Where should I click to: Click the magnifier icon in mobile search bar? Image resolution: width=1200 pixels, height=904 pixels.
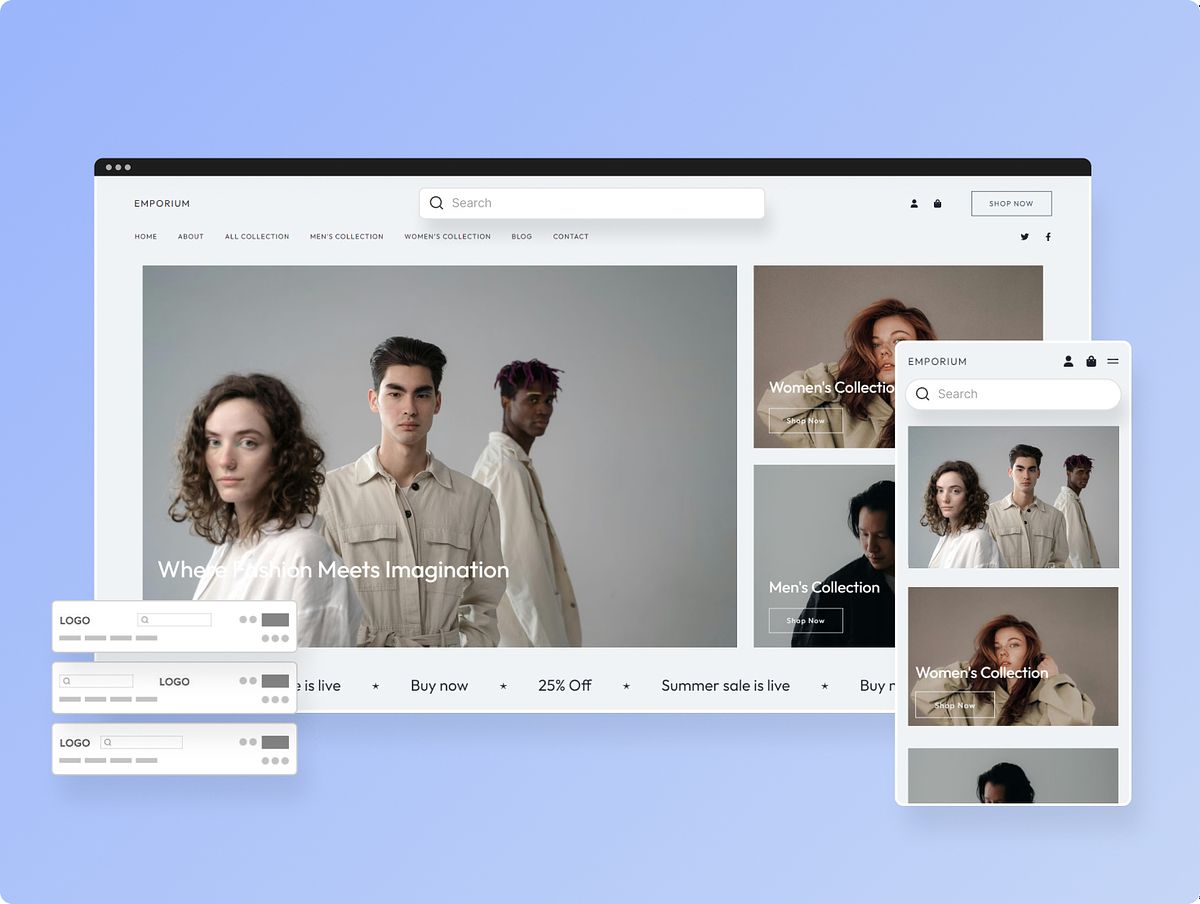coord(923,394)
